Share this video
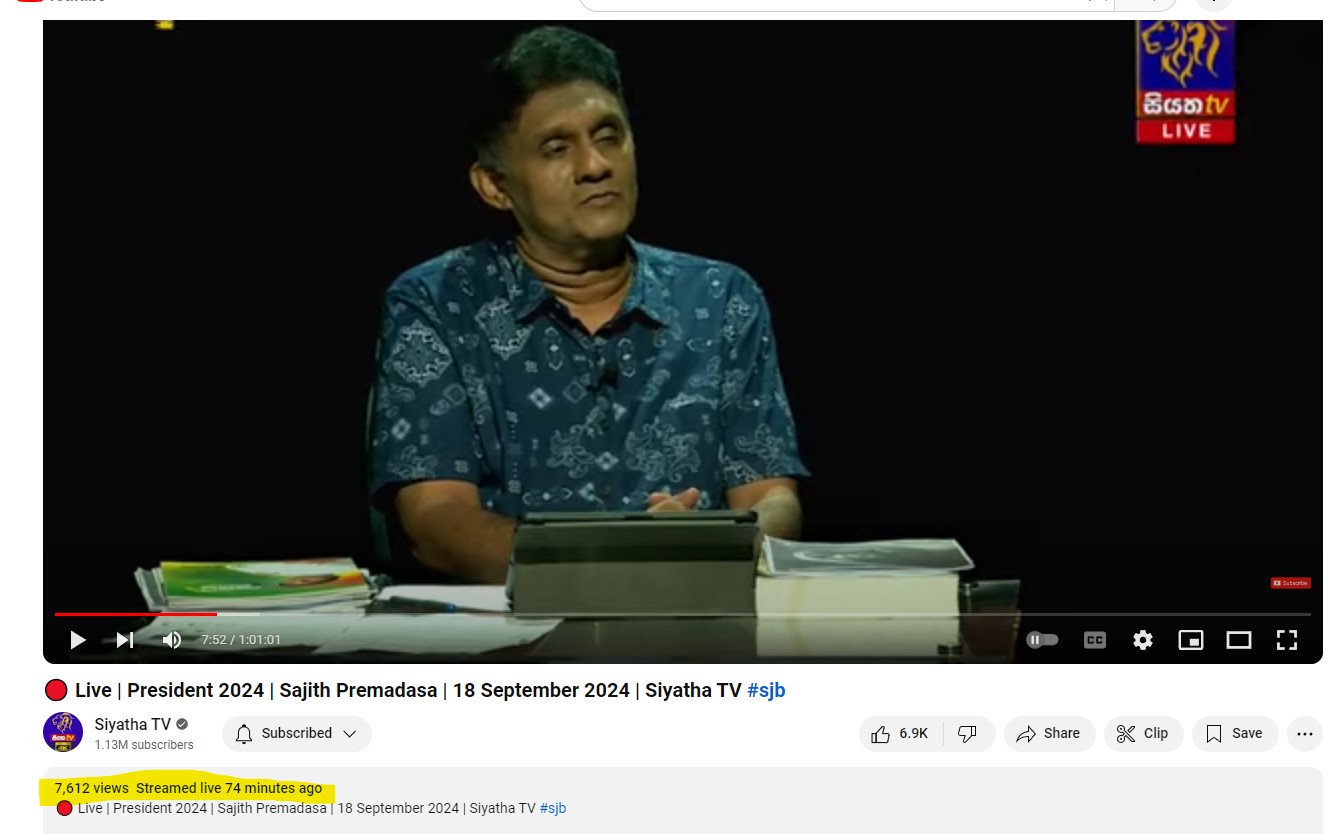Image resolution: width=1337 pixels, height=834 pixels. 1049,733
